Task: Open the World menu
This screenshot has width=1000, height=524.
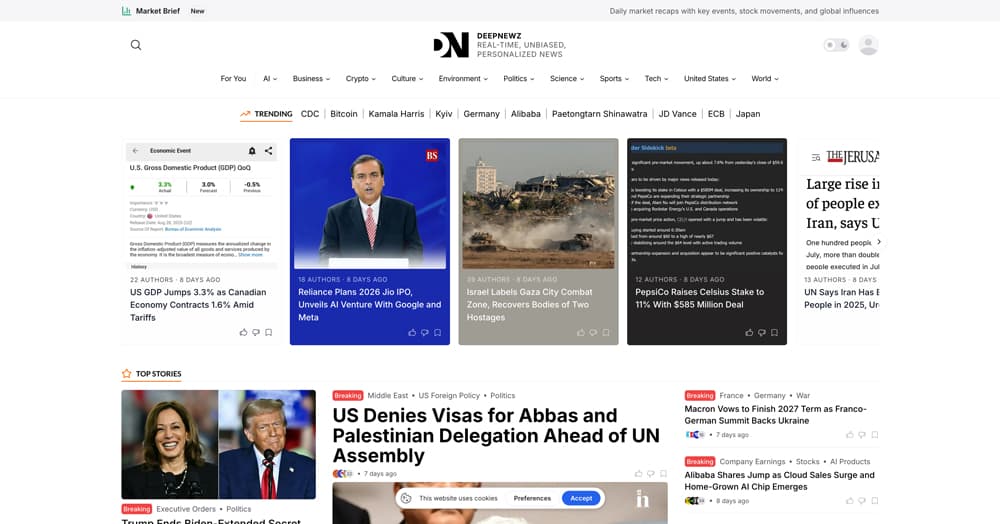Action: coord(765,78)
